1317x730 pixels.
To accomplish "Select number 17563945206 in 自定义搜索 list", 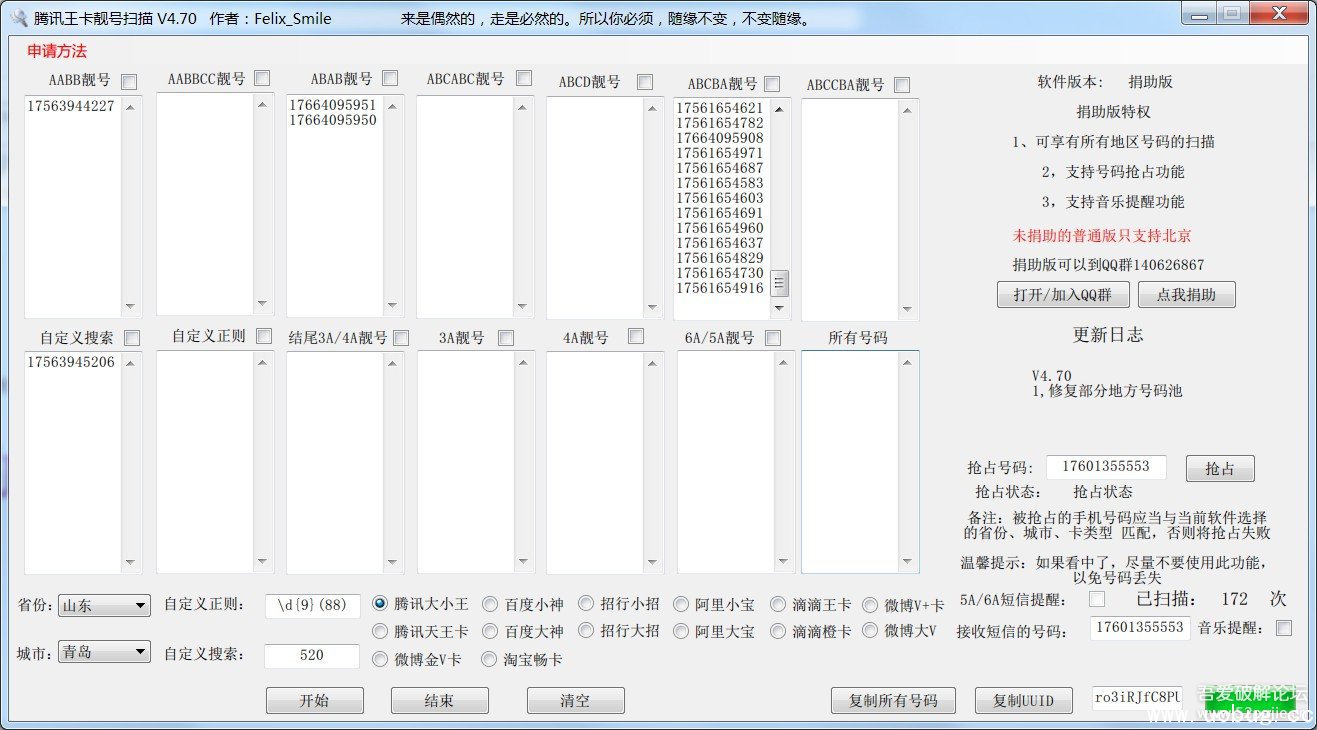I will (71, 362).
